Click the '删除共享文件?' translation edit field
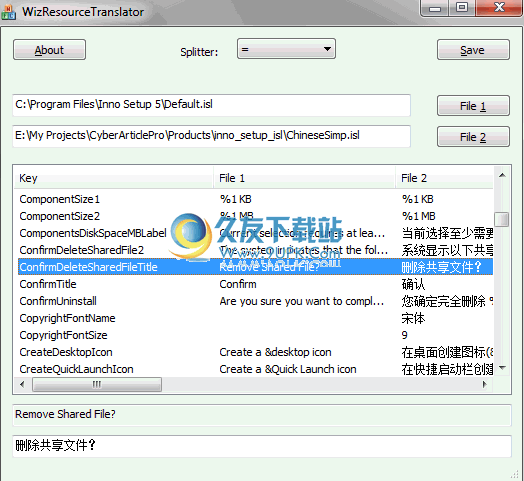This screenshot has width=524, height=481. tap(262, 446)
